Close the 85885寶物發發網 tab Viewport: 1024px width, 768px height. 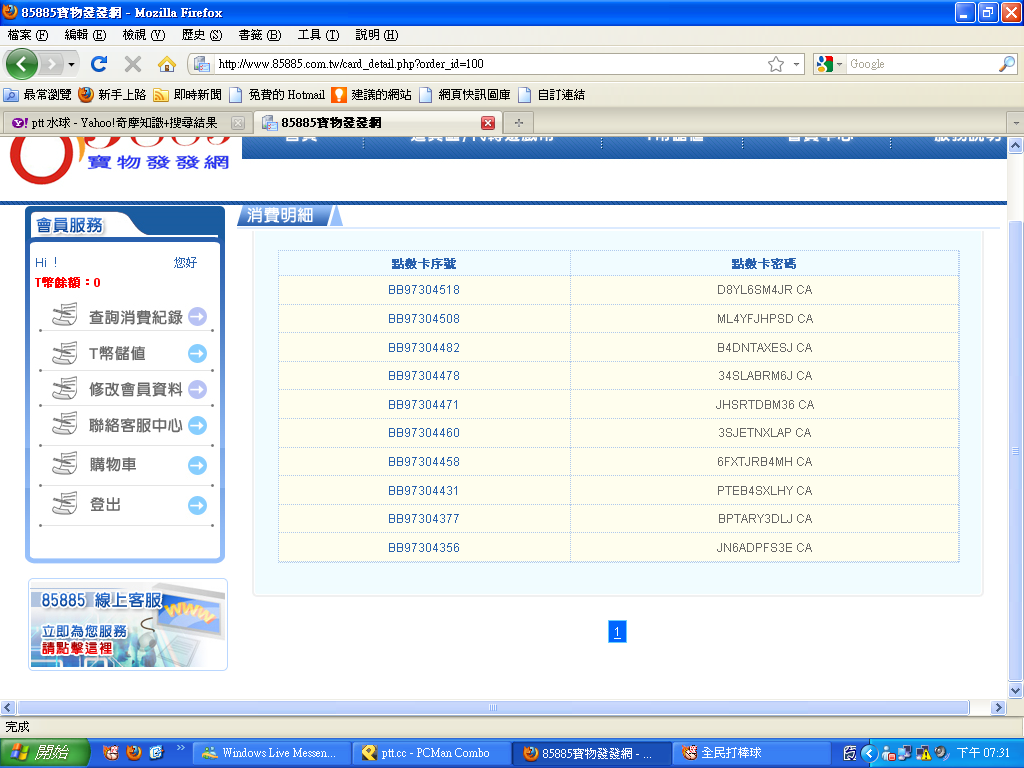(488, 123)
